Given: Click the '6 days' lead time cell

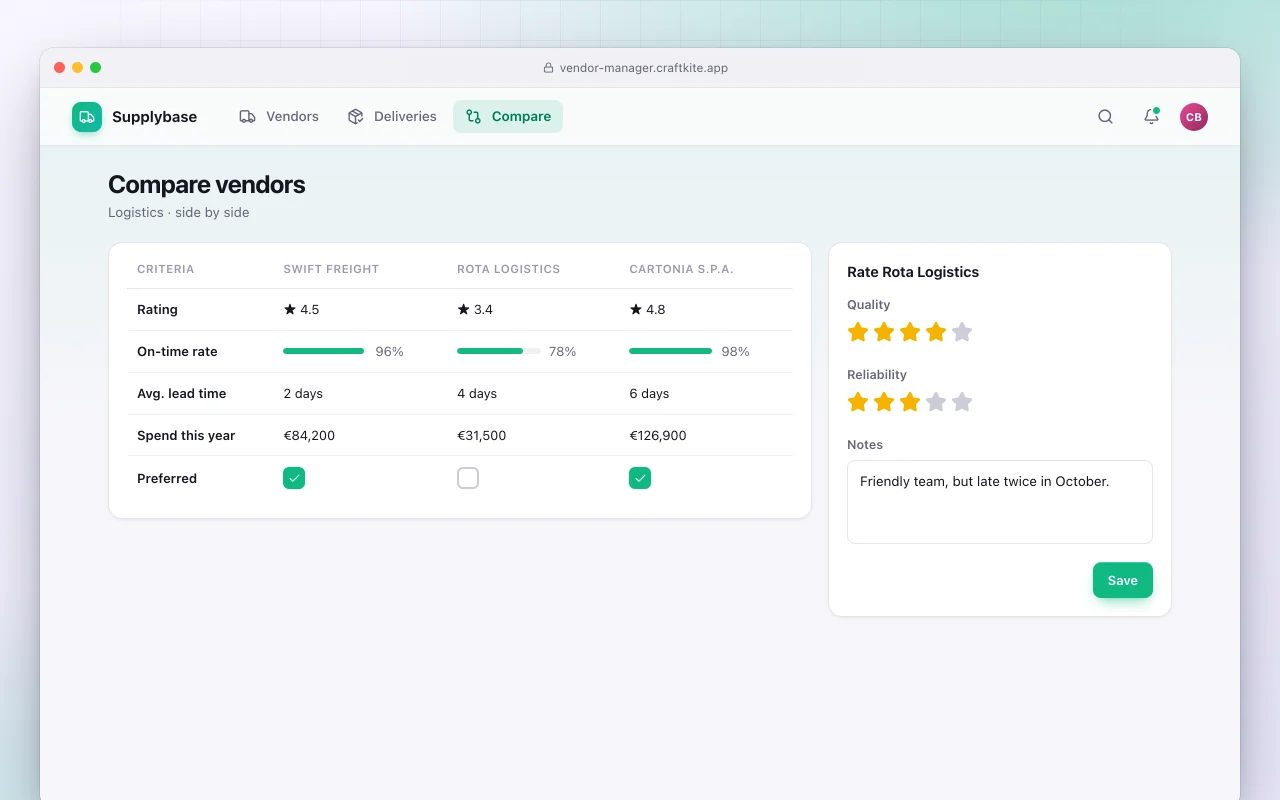Looking at the screenshot, I should (x=649, y=394).
